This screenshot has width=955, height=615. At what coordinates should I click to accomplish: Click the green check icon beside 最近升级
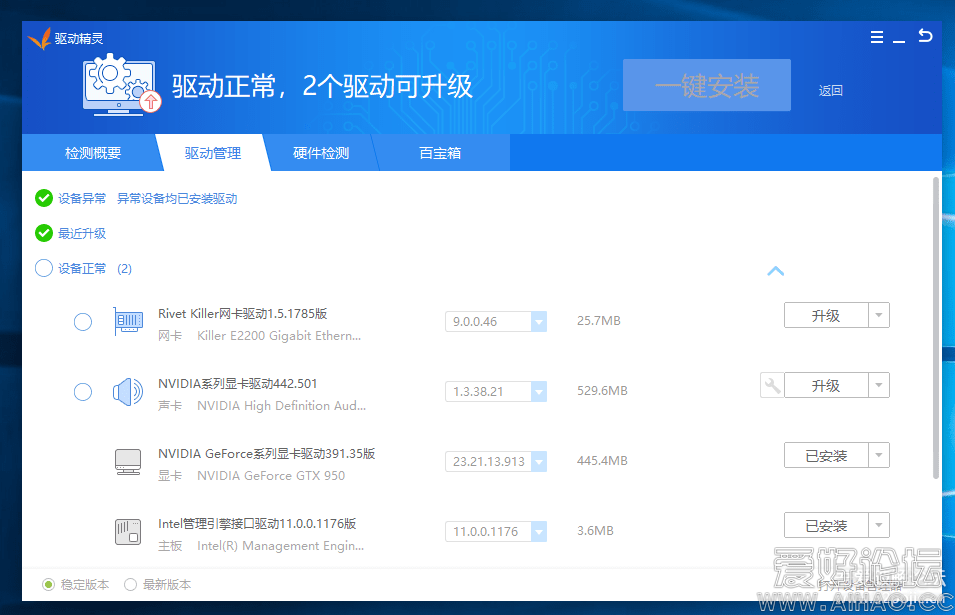click(44, 233)
